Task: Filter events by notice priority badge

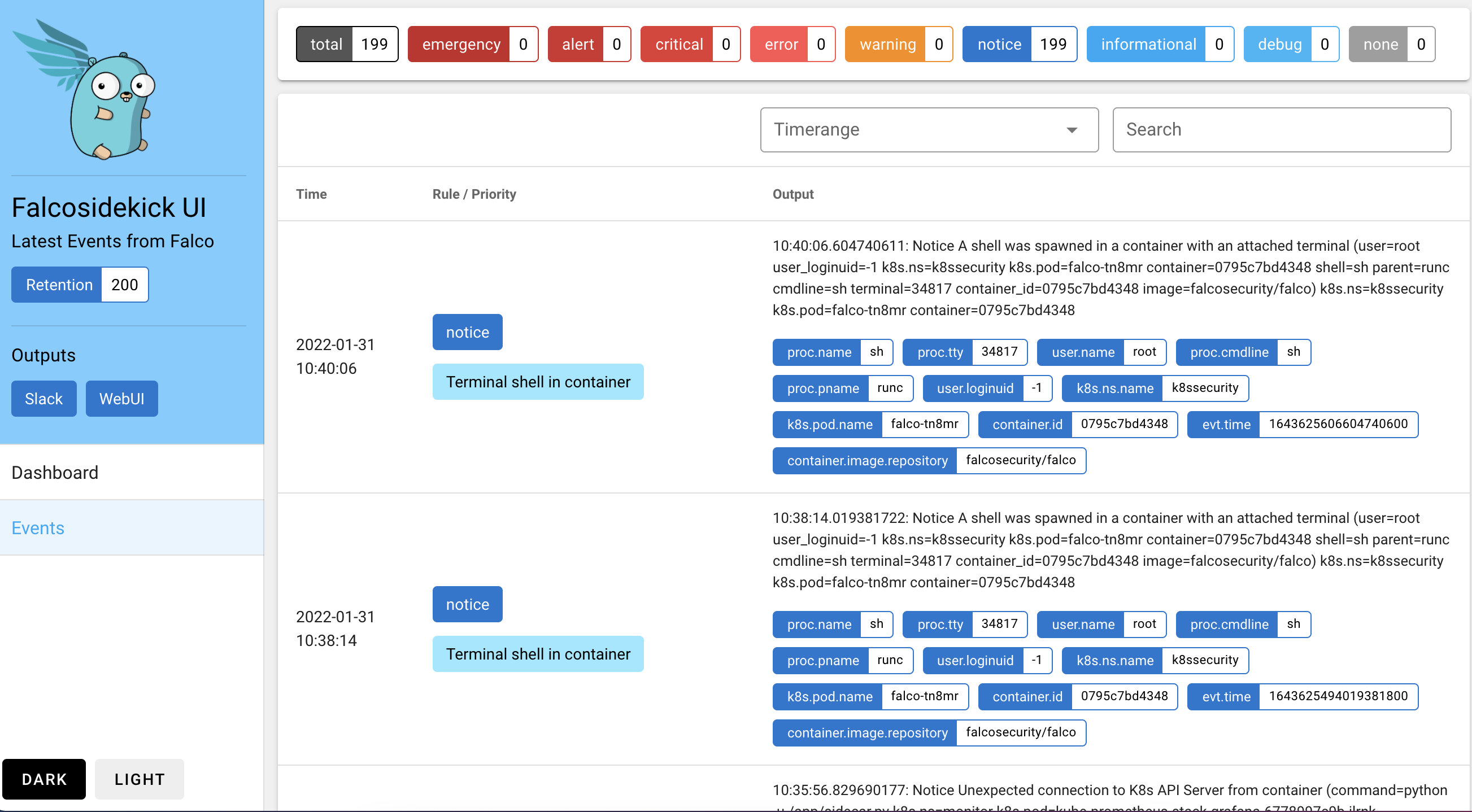Action: [x=1020, y=44]
